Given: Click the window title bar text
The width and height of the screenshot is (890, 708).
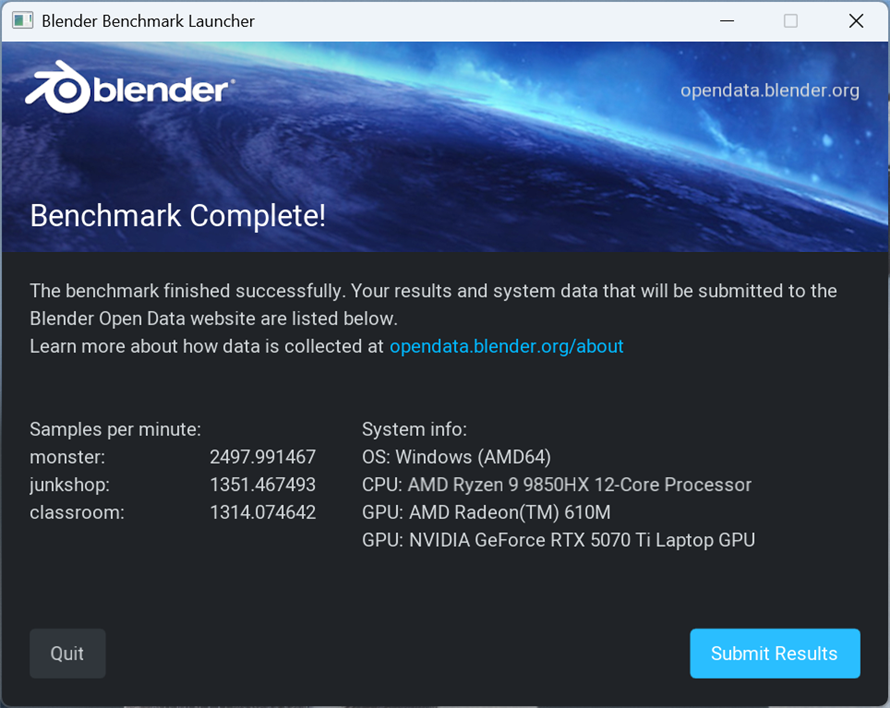Looking at the screenshot, I should pos(148,21).
